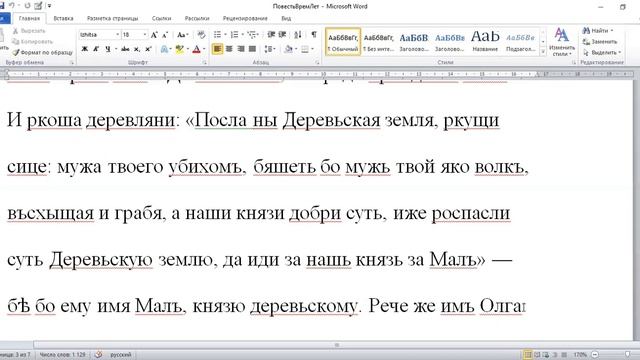Increase font size with the Grow Font icon
This screenshot has width=640, height=360.
154,35
